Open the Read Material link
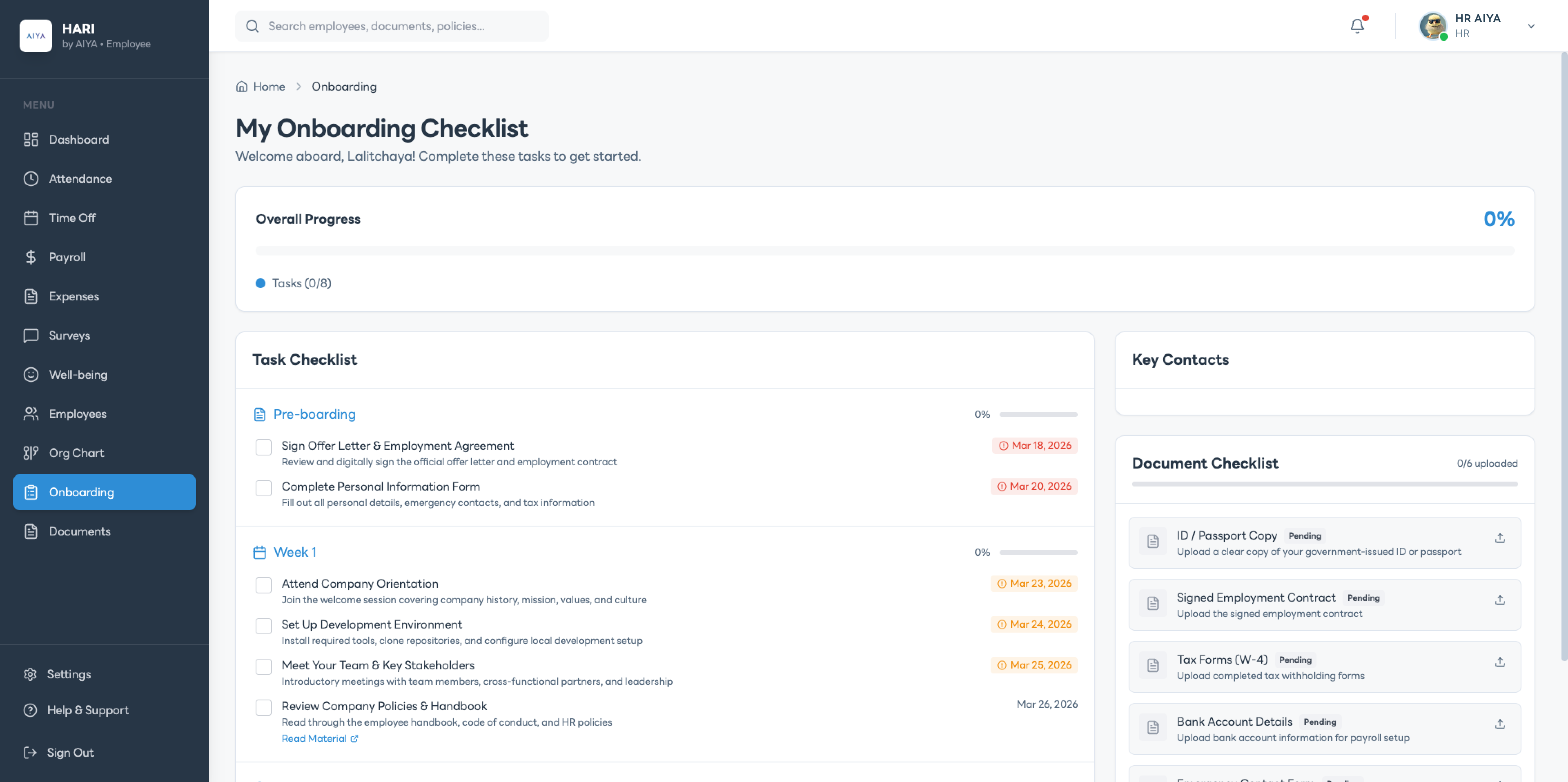Viewport: 1568px width, 782px height. pyautogui.click(x=315, y=738)
